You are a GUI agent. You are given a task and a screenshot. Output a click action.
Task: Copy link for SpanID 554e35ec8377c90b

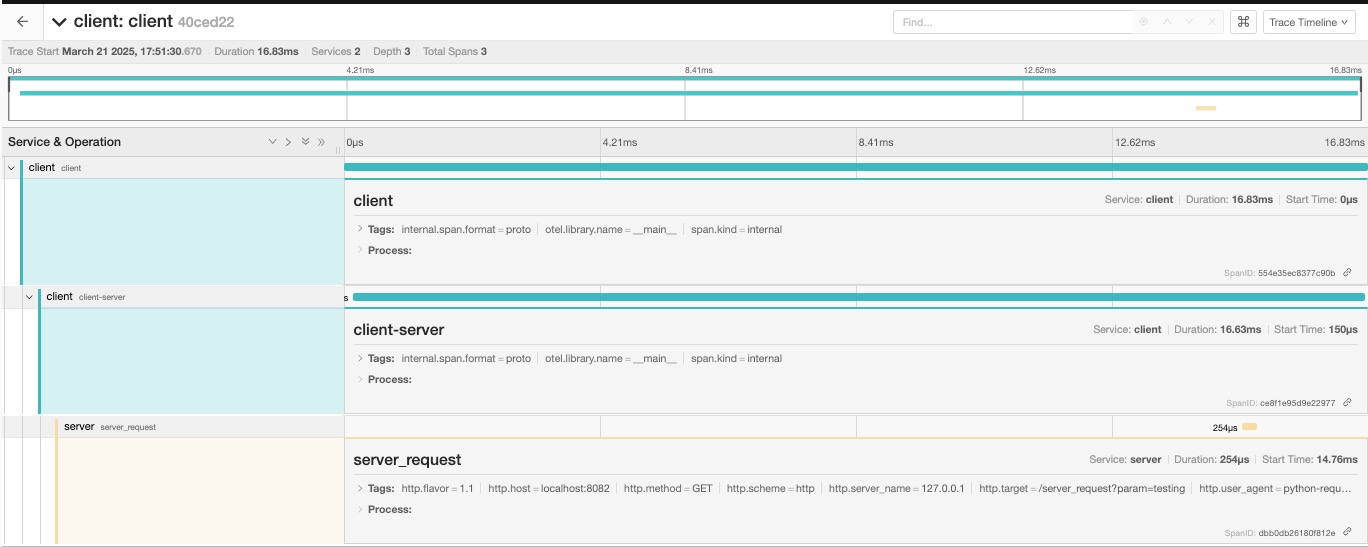tap(1347, 272)
